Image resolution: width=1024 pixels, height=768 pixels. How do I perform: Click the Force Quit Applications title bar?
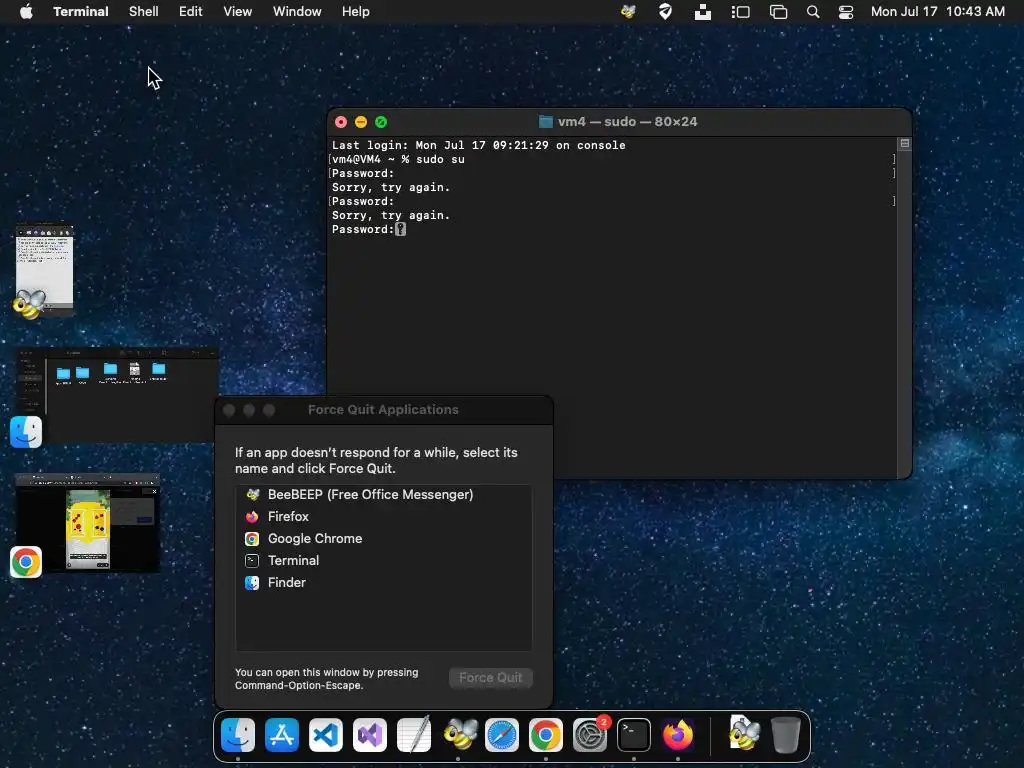pos(383,410)
